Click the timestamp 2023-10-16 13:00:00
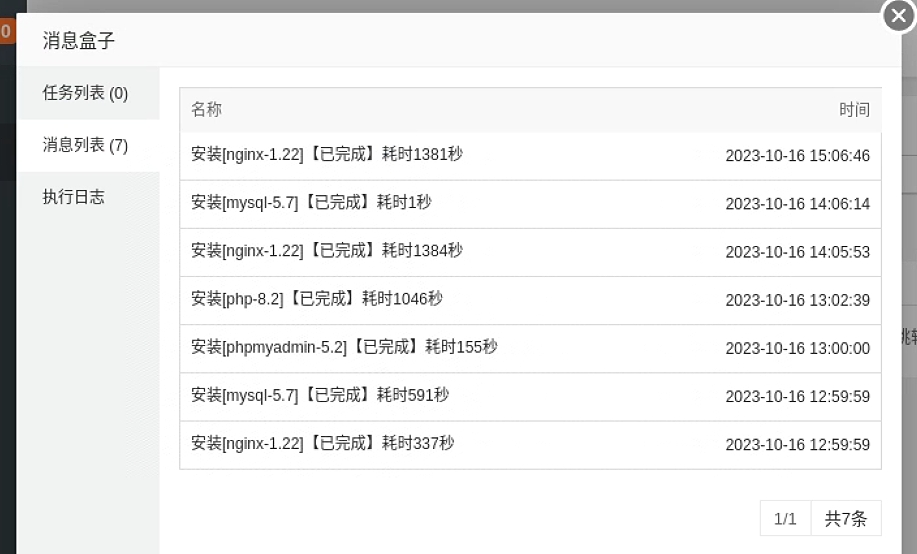Viewport: 917px width, 554px height. (797, 348)
